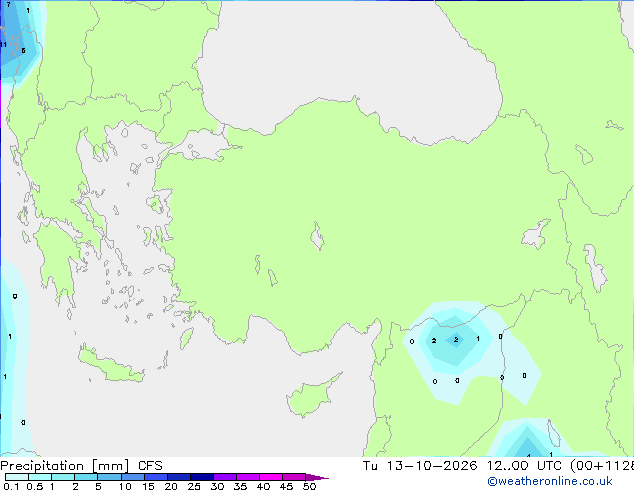Screen dimensions: 634x490
Task: Pick the 35–40 mm legend color swatch
Action: coord(248,477)
